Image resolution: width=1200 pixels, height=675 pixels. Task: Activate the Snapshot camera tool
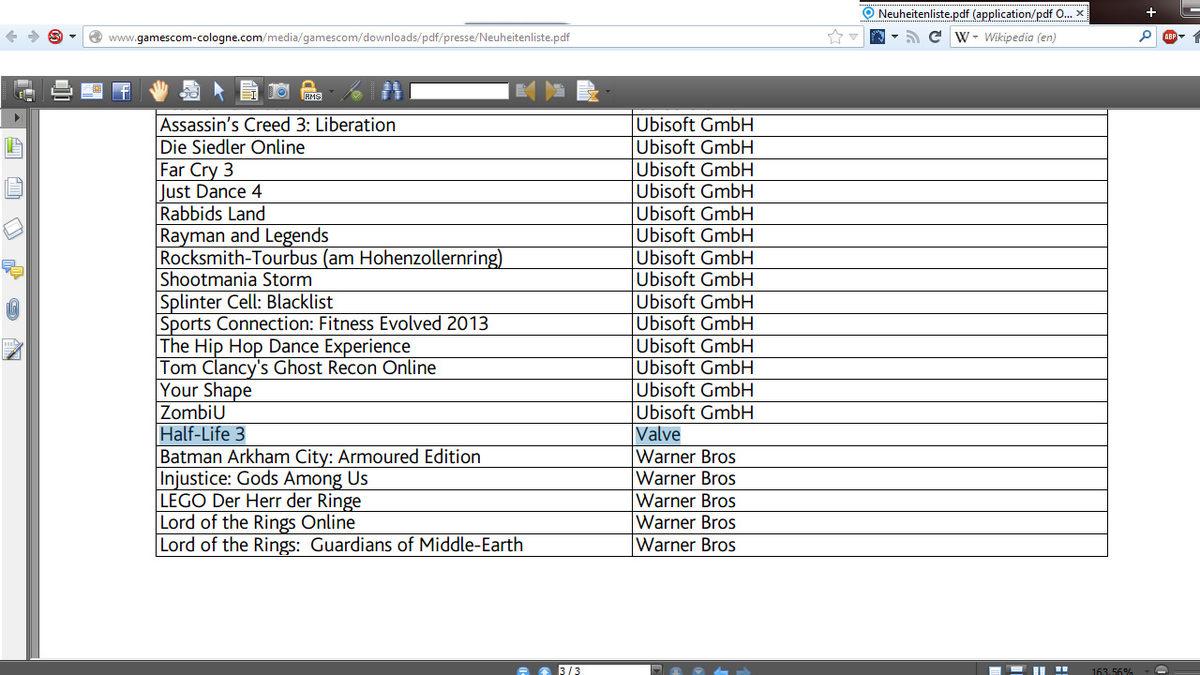(x=278, y=91)
